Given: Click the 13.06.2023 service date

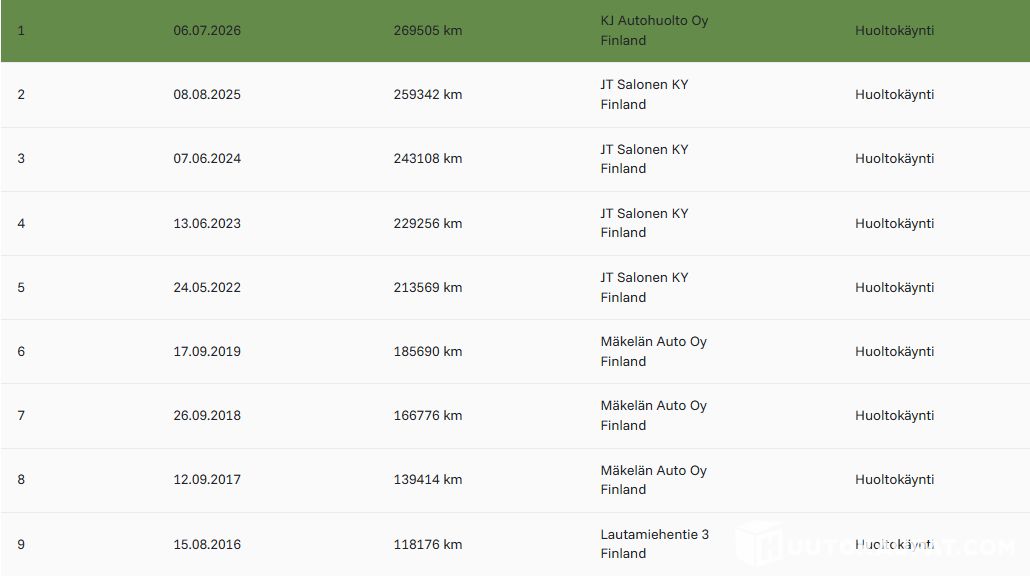Looking at the screenshot, I should (x=207, y=223).
